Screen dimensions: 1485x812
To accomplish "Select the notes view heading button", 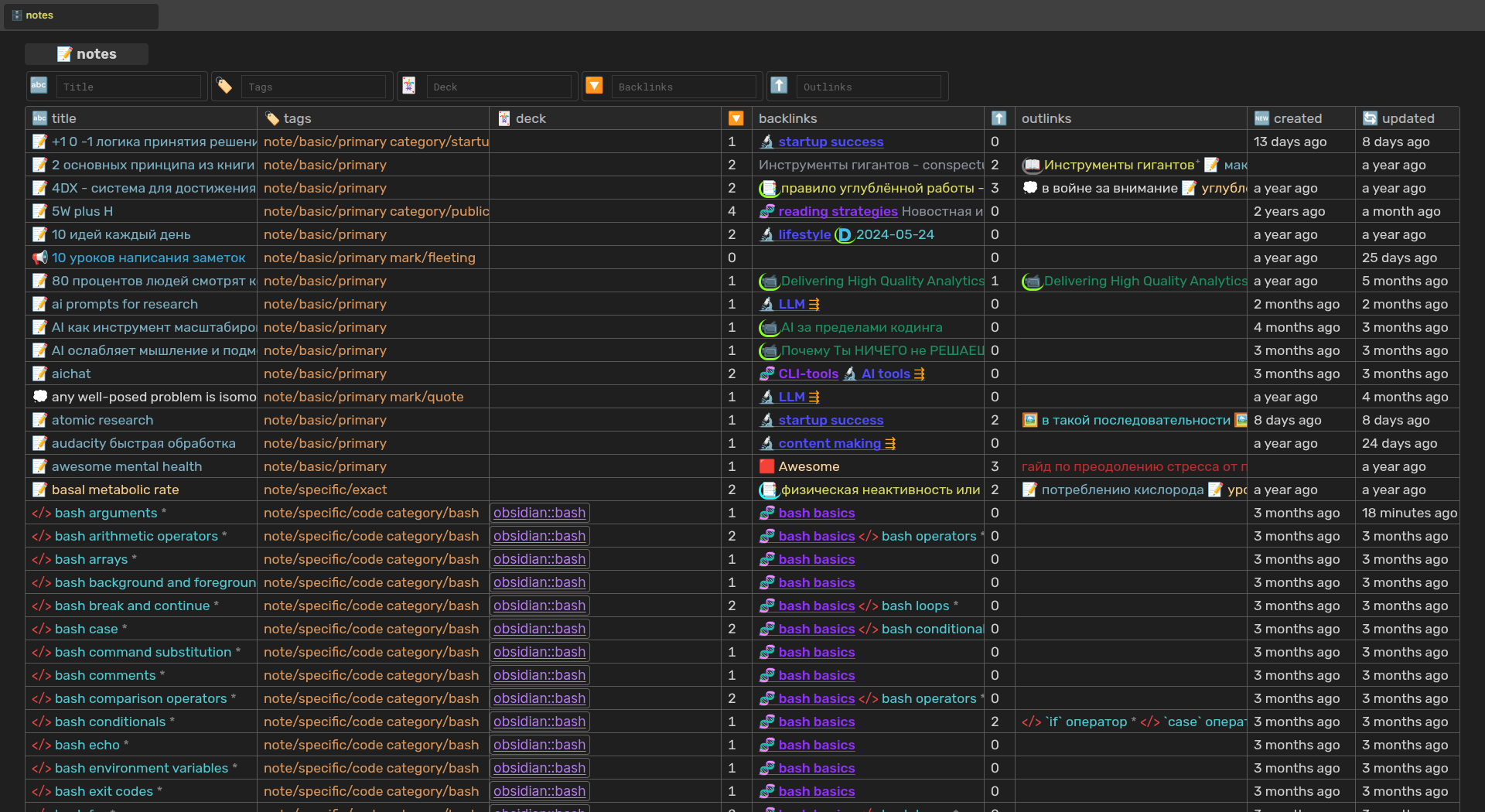I will [x=87, y=54].
